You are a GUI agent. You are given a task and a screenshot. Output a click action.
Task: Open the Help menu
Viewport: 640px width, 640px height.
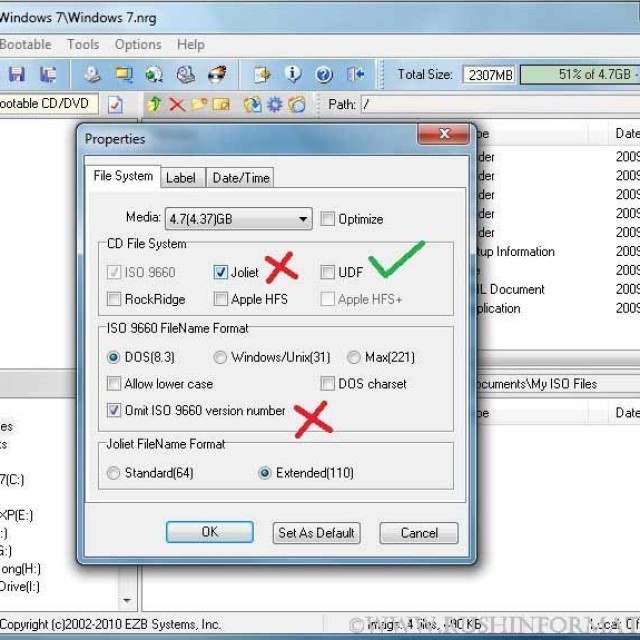click(191, 44)
